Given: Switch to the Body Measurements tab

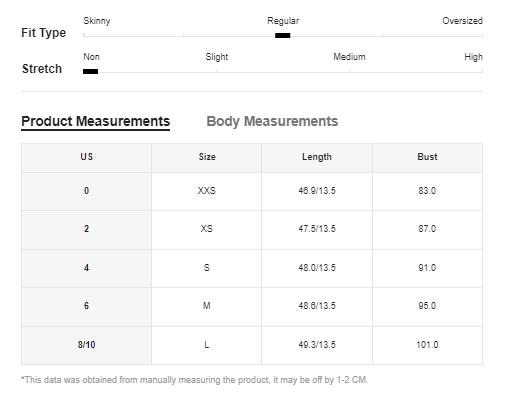Looking at the screenshot, I should point(272,121).
